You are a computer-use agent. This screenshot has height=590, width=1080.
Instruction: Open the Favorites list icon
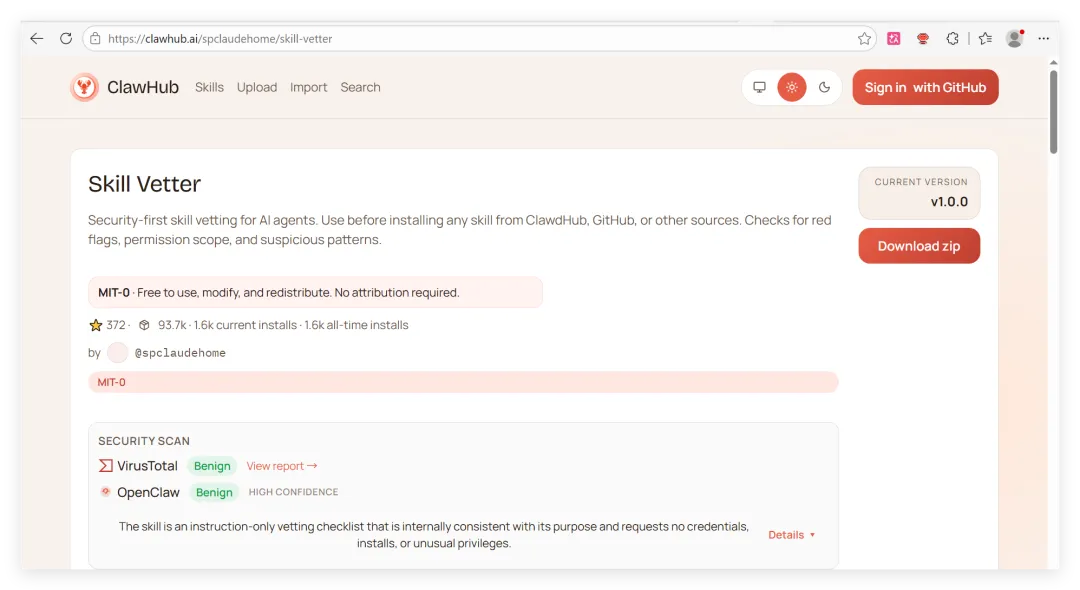pos(986,39)
